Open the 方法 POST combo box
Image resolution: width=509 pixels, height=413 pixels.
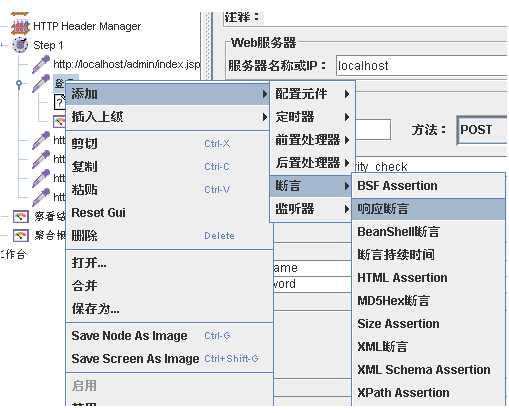click(x=482, y=130)
